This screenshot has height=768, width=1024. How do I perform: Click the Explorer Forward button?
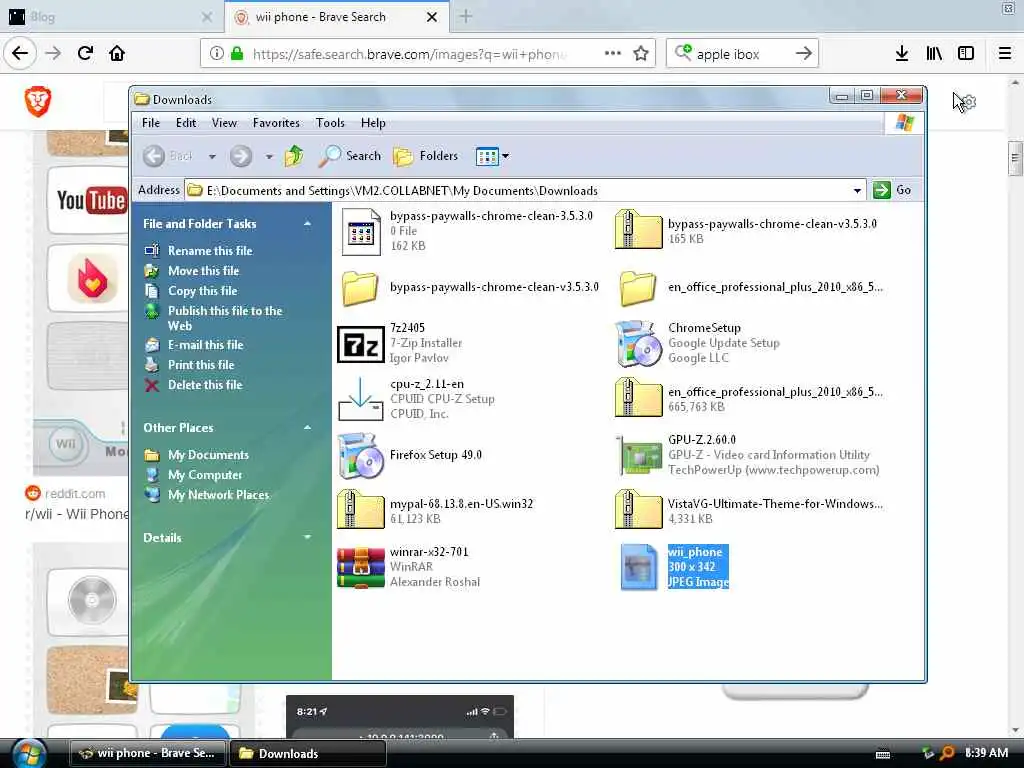[x=240, y=156]
